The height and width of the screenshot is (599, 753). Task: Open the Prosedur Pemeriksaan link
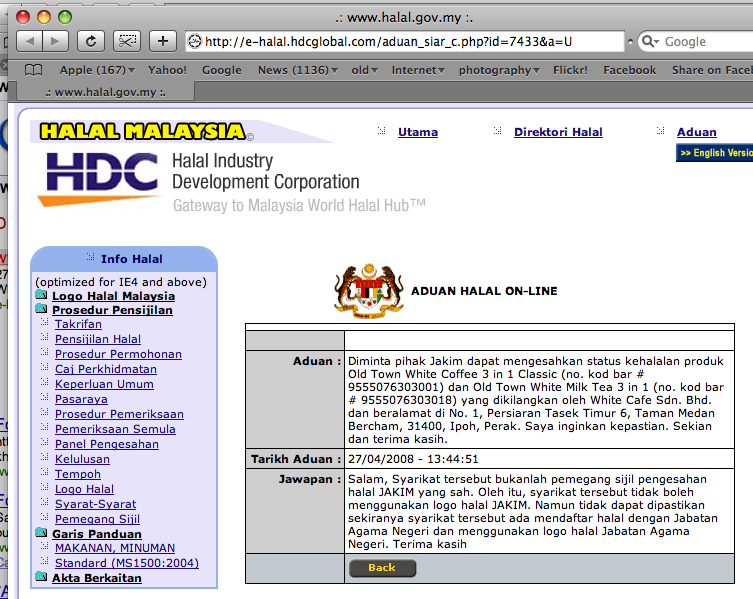tap(119, 414)
